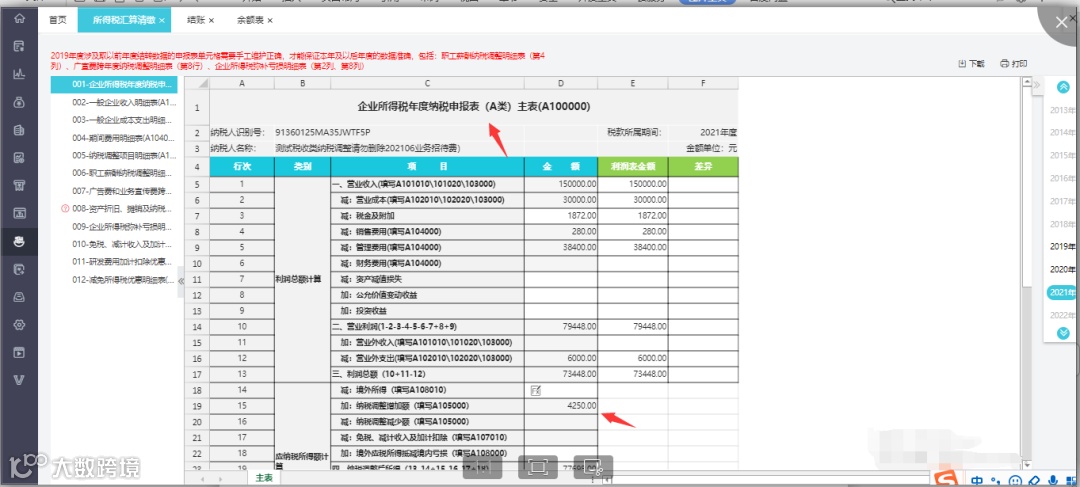Select 150000.00 in the 金额 column

561,184
